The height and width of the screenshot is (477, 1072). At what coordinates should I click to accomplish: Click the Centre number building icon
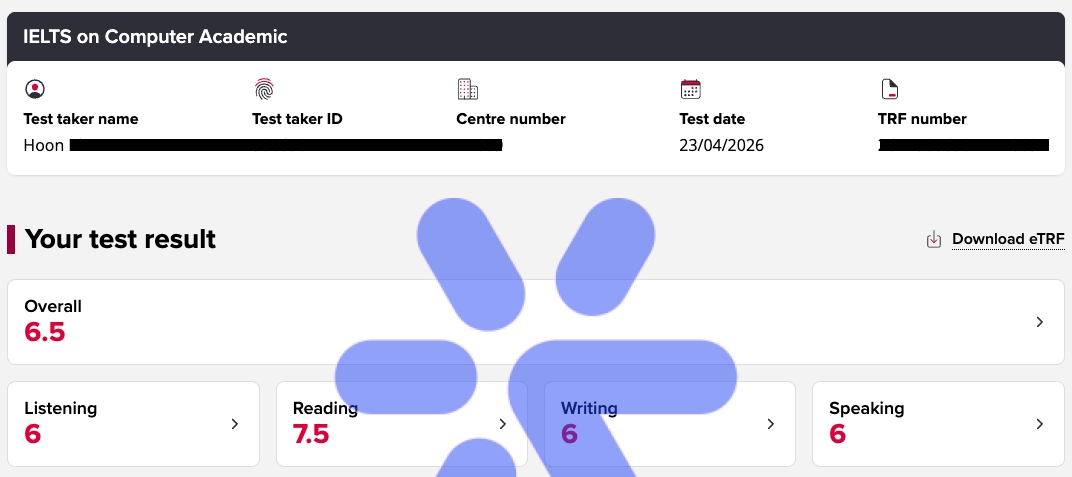tap(467, 89)
